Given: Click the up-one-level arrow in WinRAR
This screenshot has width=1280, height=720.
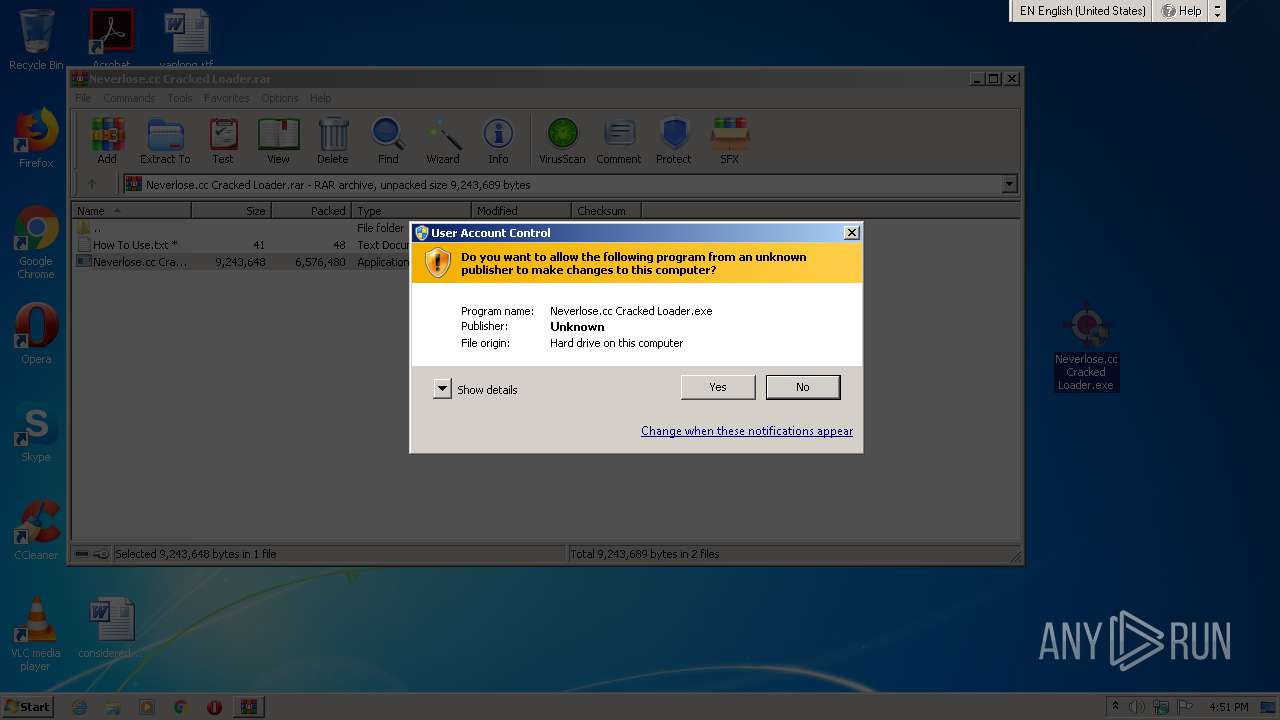Looking at the screenshot, I should 92,184.
